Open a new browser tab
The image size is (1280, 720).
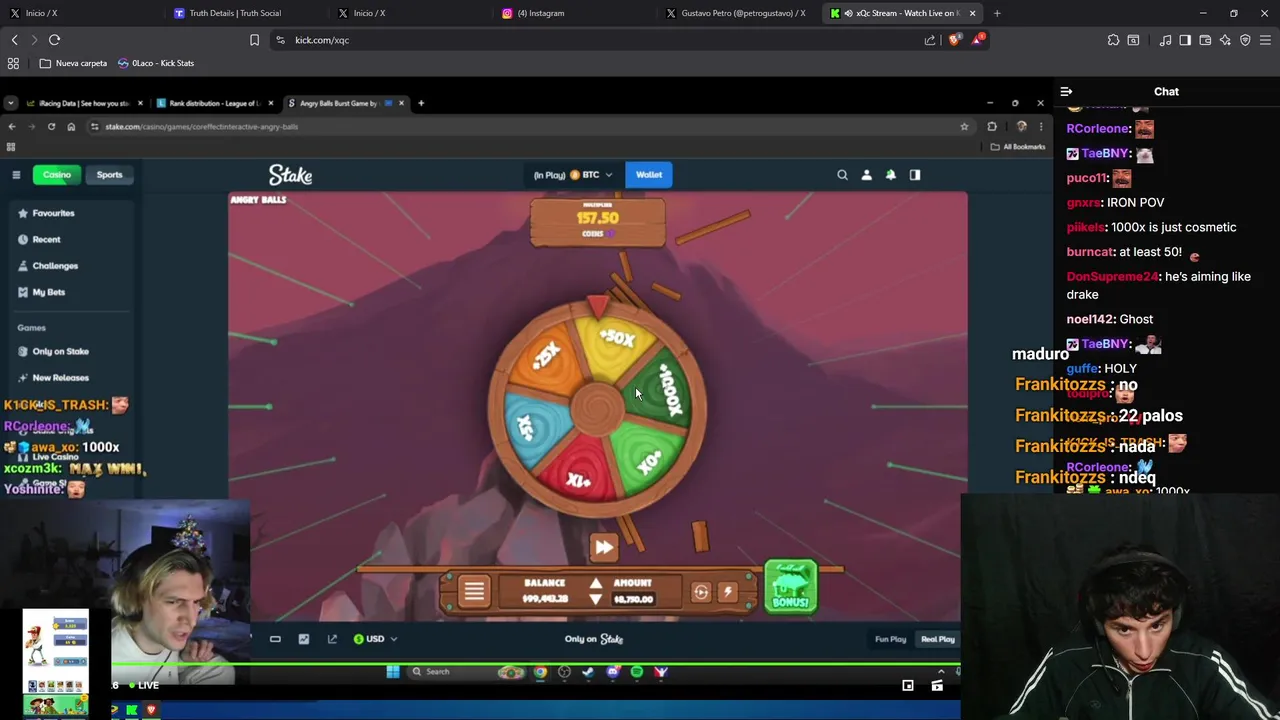click(x=997, y=13)
